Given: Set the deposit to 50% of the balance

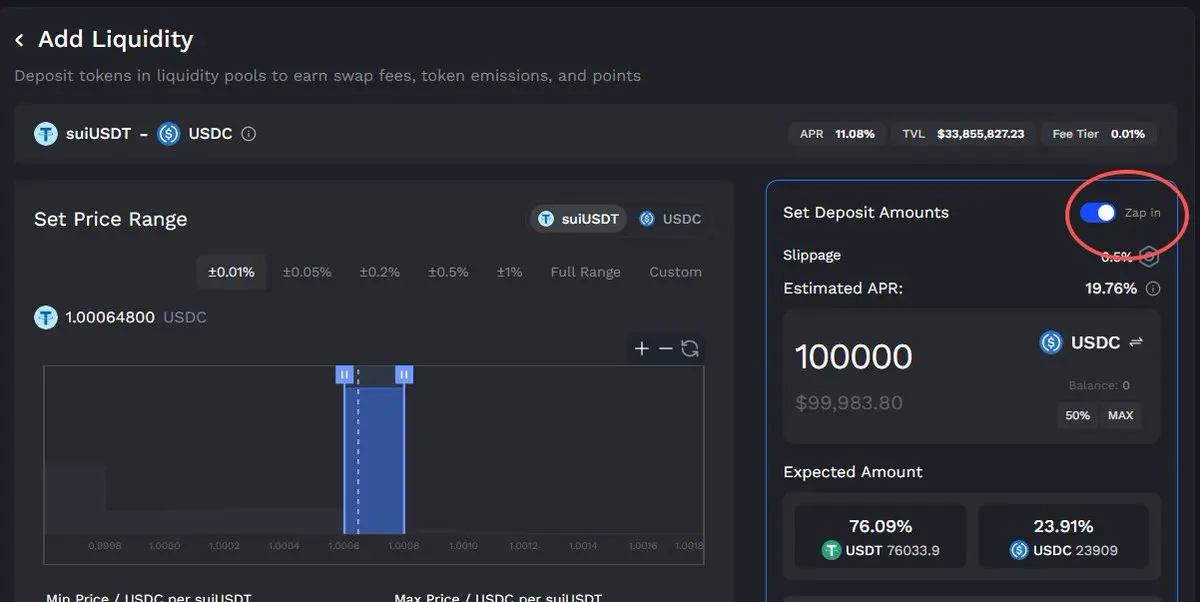Looking at the screenshot, I should (x=1077, y=415).
